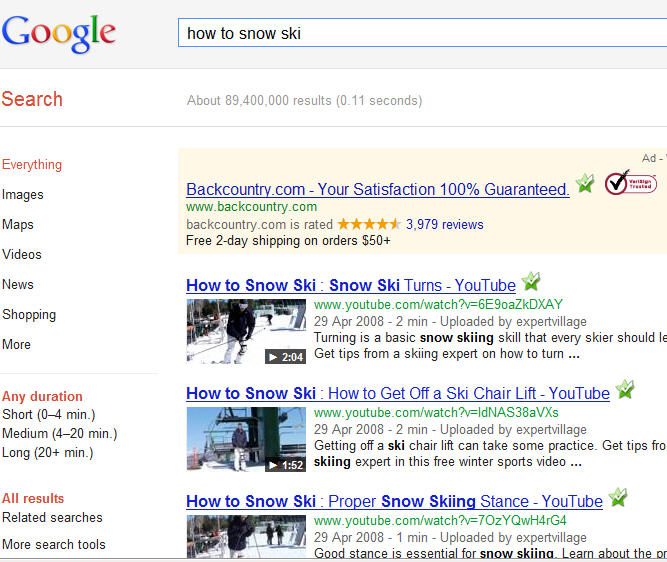Screen dimensions: 667x562
Task: Select the All results option
Action: 33,498
